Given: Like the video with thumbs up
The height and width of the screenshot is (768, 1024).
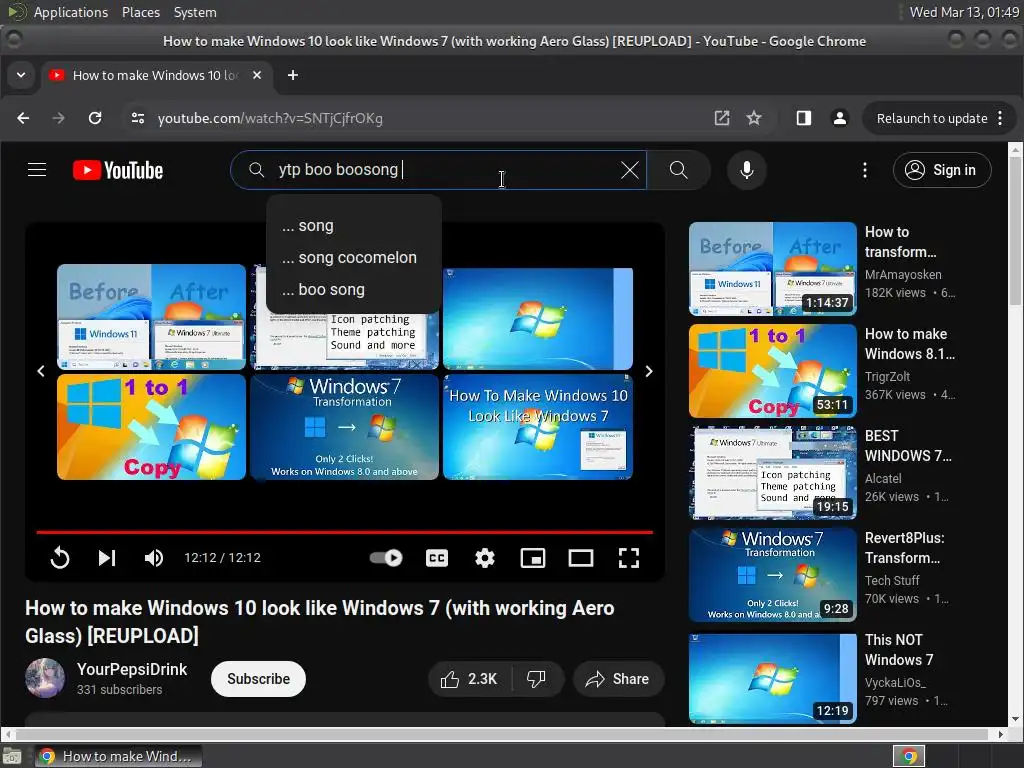Looking at the screenshot, I should [x=470, y=679].
